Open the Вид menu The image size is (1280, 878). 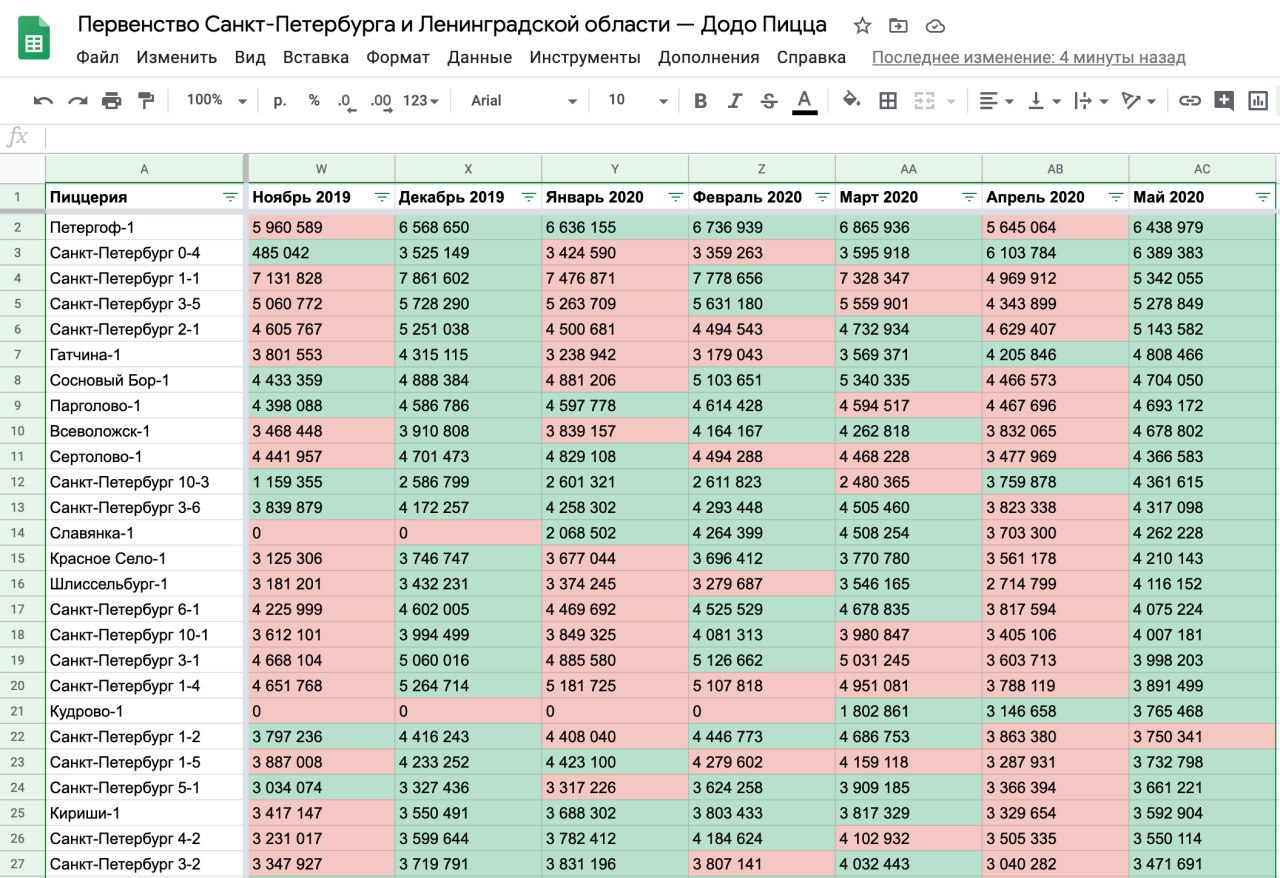[x=250, y=57]
